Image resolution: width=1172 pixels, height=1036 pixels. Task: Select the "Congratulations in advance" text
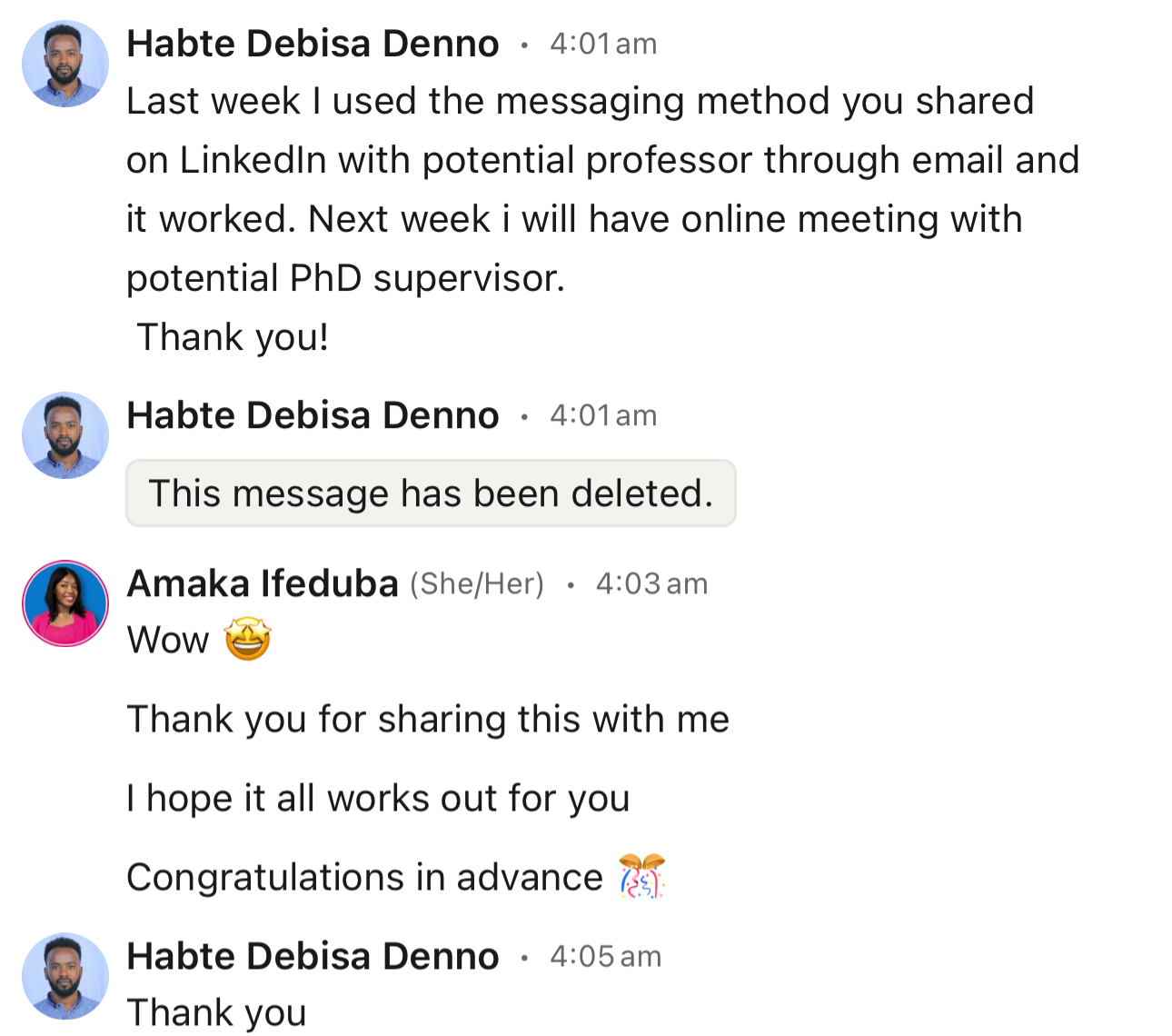[364, 878]
